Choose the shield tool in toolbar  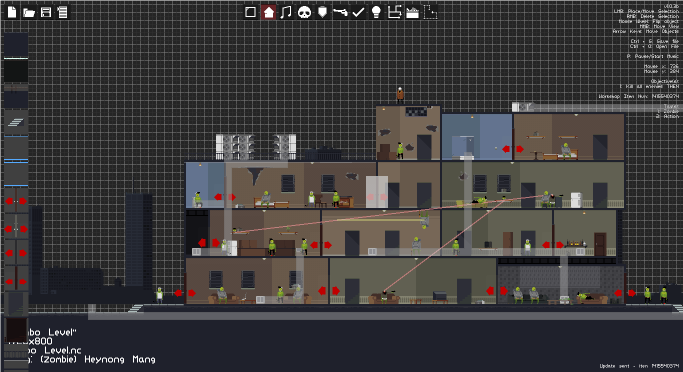[322, 12]
